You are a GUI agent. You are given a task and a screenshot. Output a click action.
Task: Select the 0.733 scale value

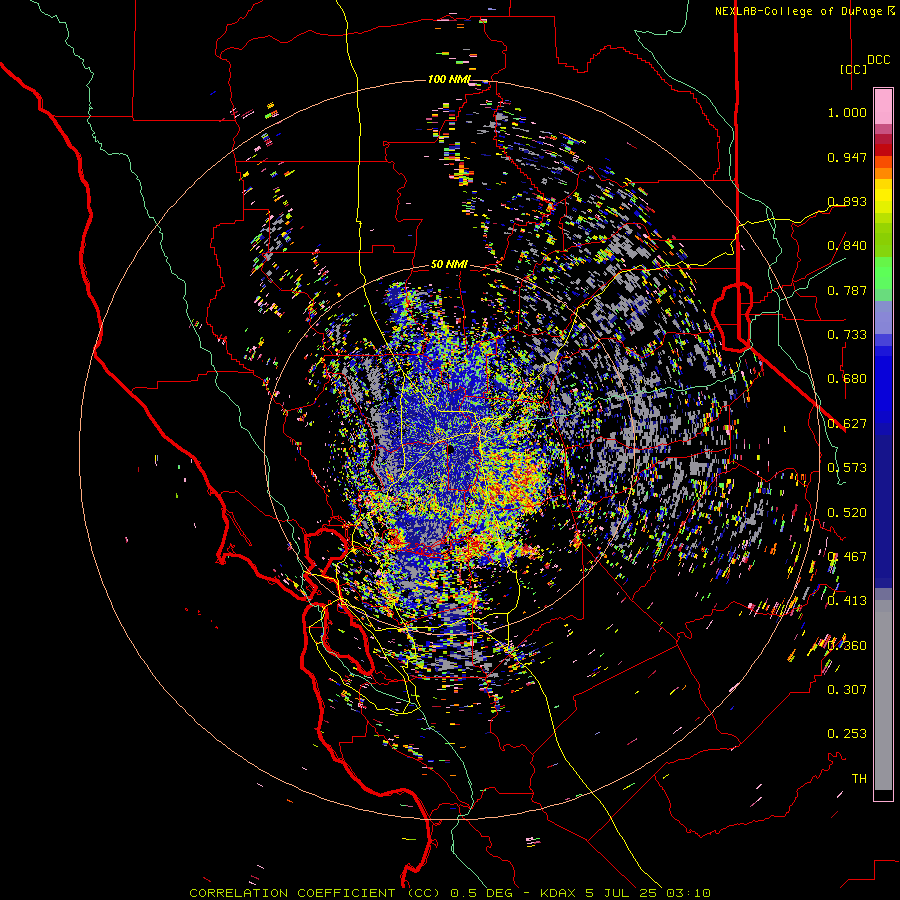(847, 335)
